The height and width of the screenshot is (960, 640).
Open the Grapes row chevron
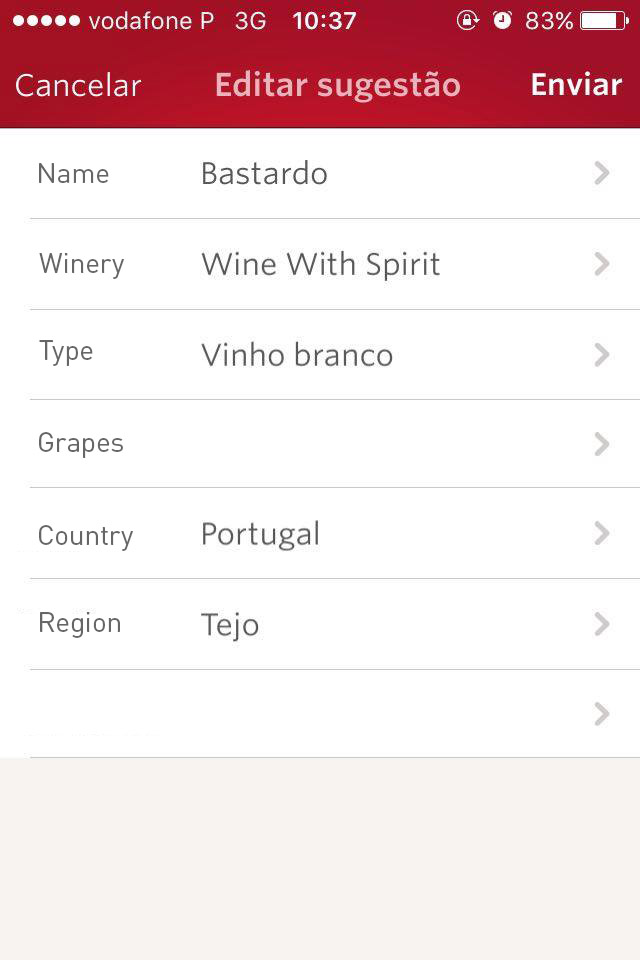click(x=602, y=444)
